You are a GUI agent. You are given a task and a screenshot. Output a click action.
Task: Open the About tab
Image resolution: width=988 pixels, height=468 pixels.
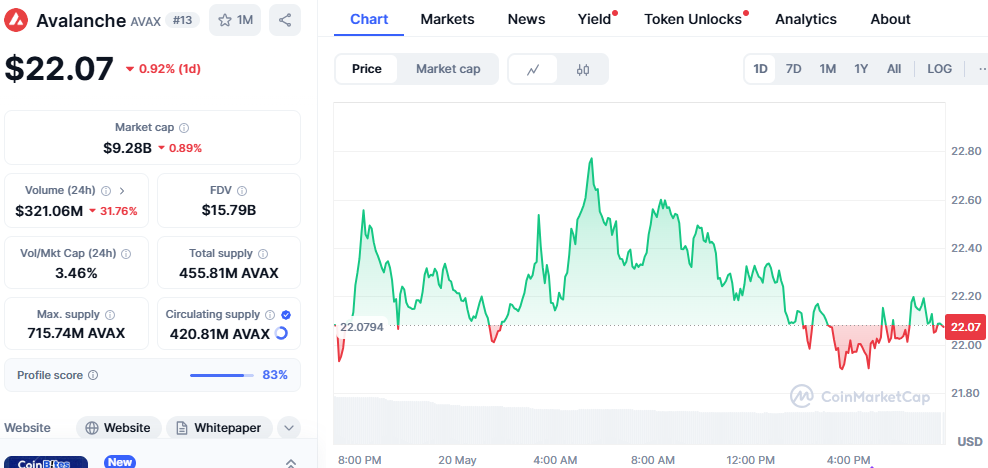coord(890,20)
